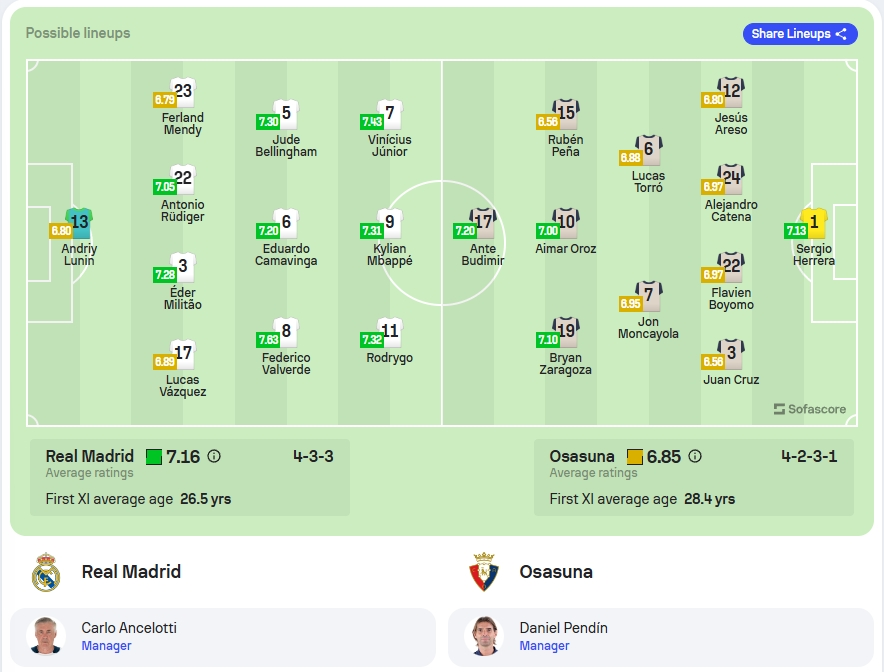Click Vinícius Júnior's number 7 shirt
Image resolution: width=884 pixels, height=672 pixels.
[390, 114]
